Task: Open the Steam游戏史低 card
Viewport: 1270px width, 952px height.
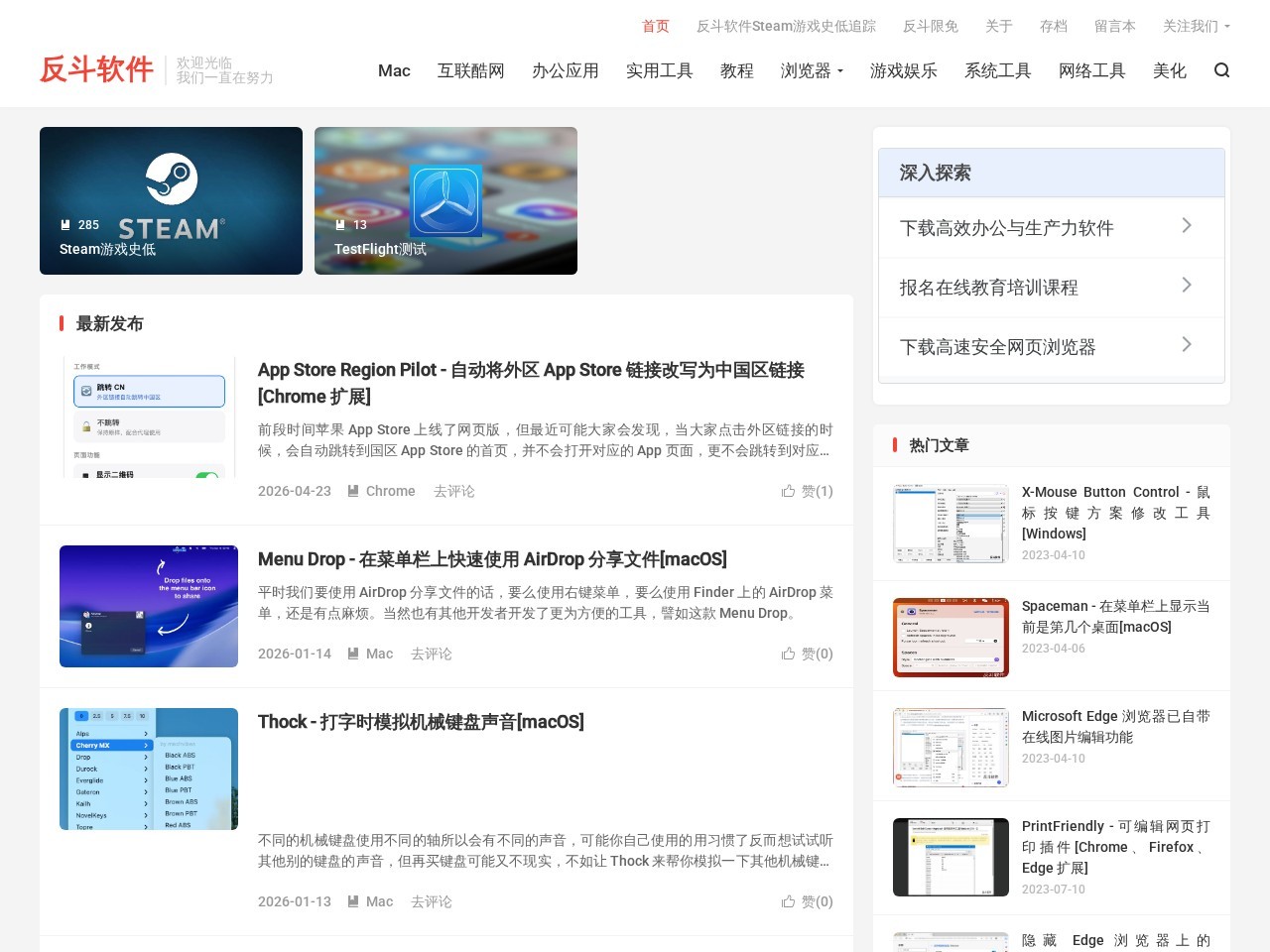Action: (171, 200)
